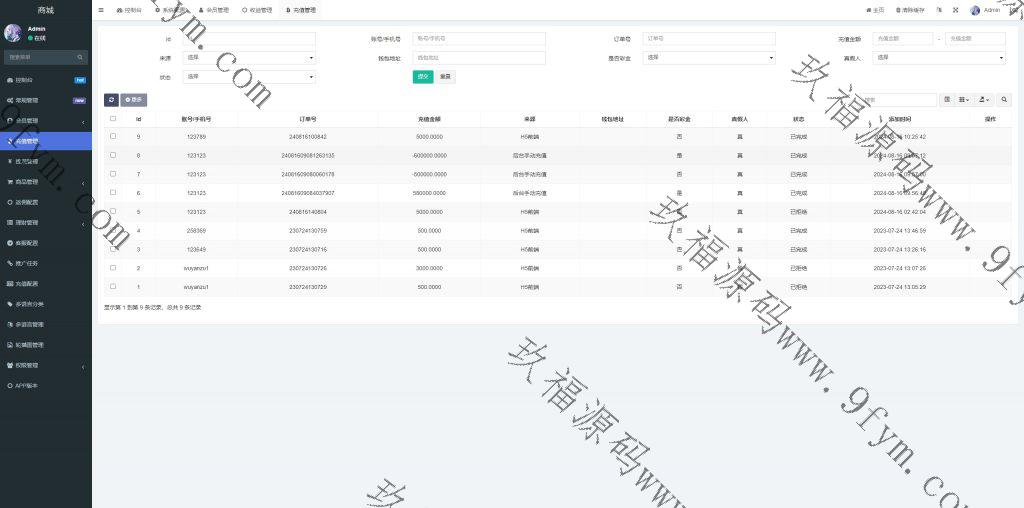Screen dimensions: 1024x508
Task: Open the 是否彩金 select dropdown
Action: coord(710,58)
